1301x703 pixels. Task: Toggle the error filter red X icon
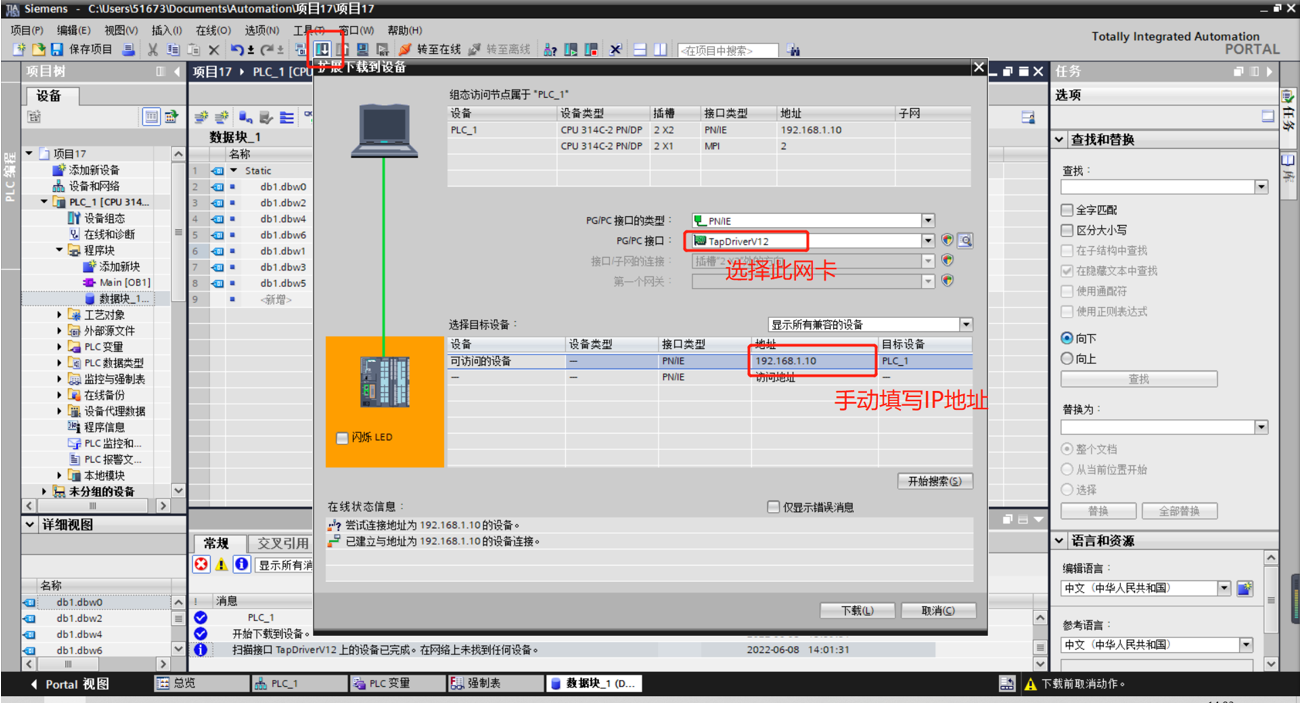202,565
